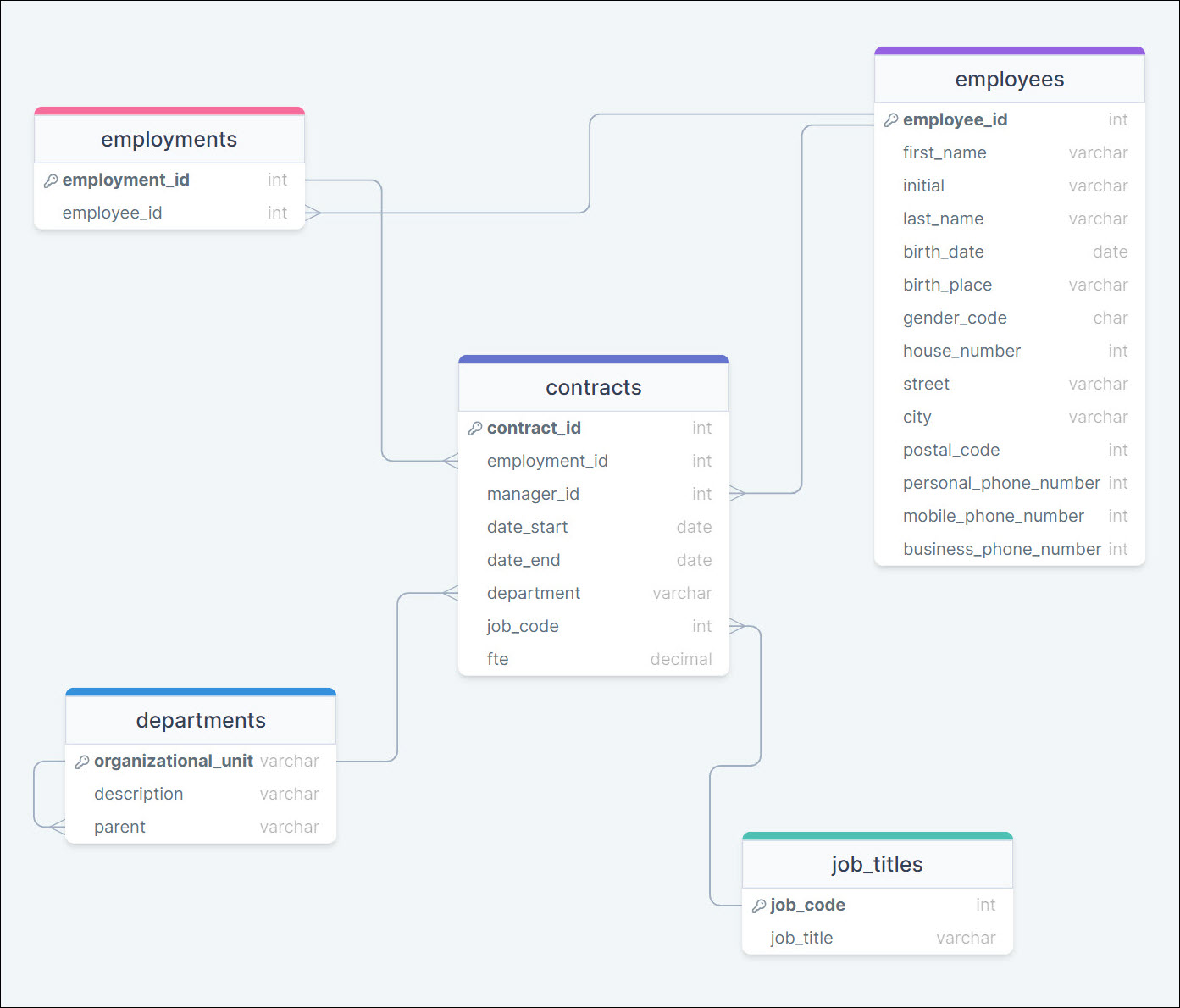Click the purple color bar atop employees
The image size is (1180, 1008).
(x=1009, y=51)
